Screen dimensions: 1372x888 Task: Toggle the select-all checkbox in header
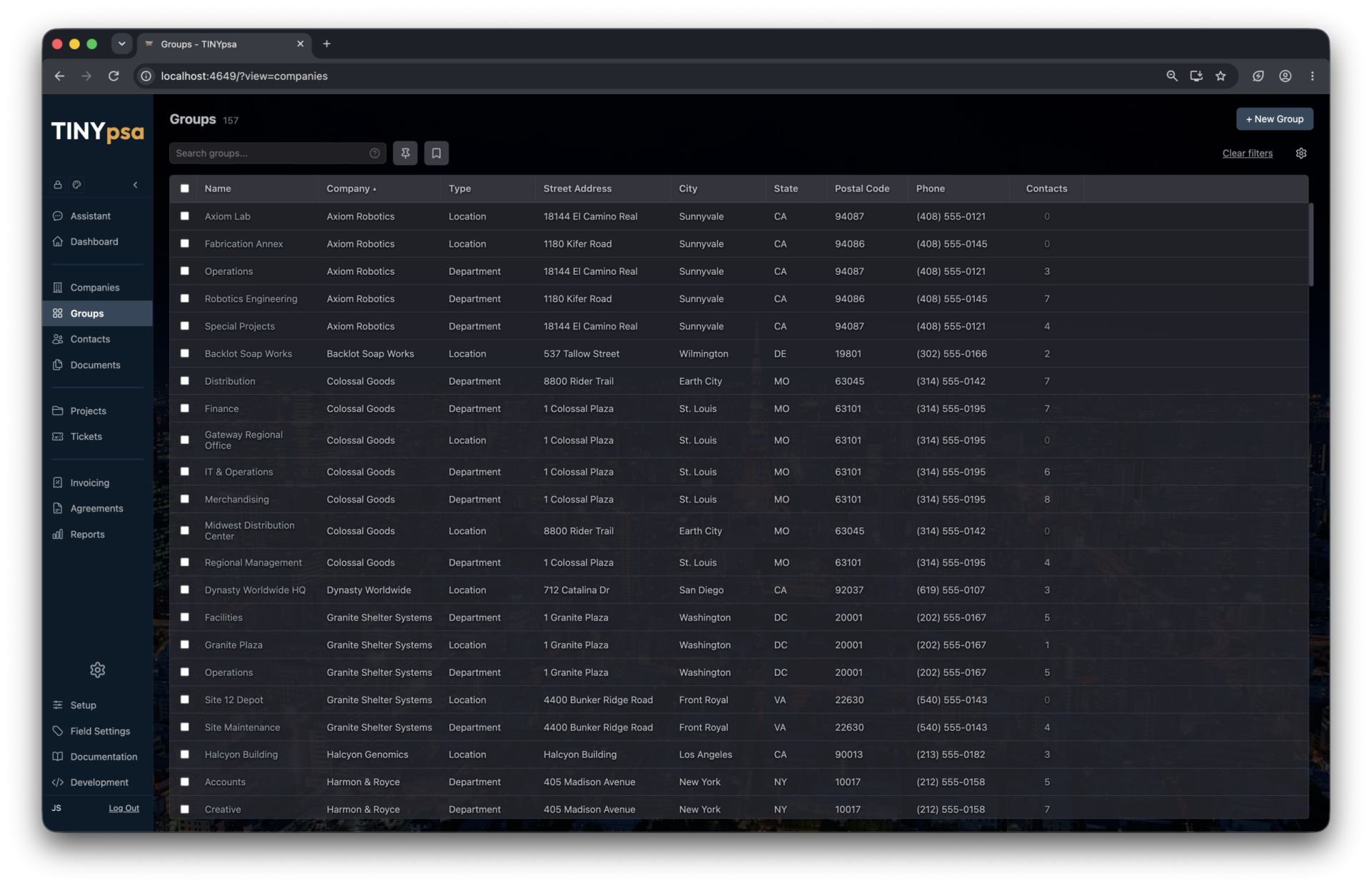click(184, 188)
